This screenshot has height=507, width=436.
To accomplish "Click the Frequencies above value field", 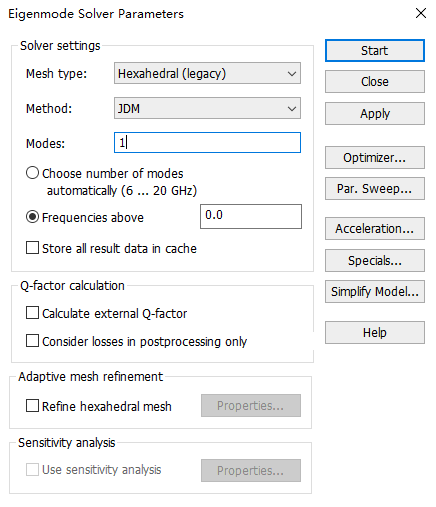I will pos(251,216).
